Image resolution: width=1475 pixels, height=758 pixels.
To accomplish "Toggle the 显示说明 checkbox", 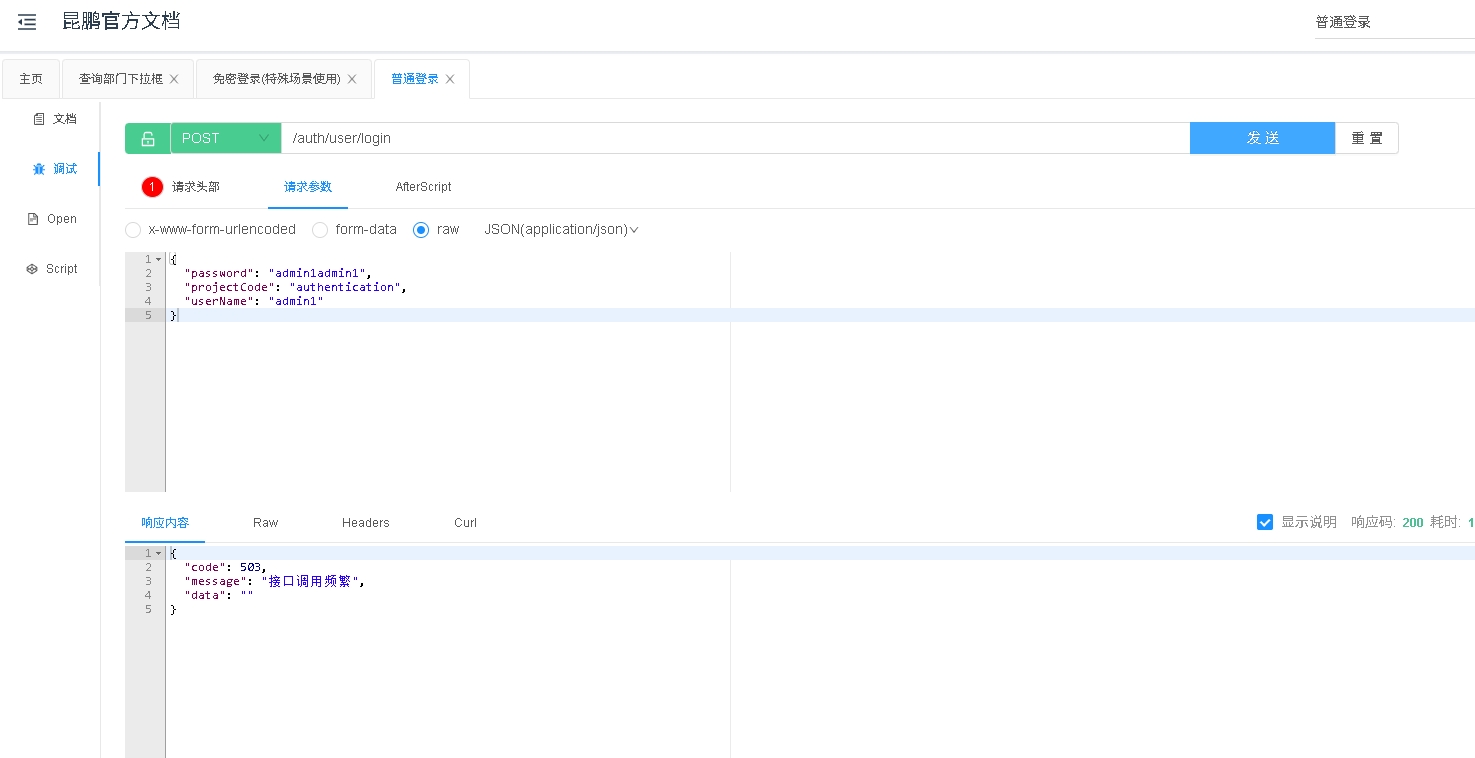I will [x=1265, y=522].
